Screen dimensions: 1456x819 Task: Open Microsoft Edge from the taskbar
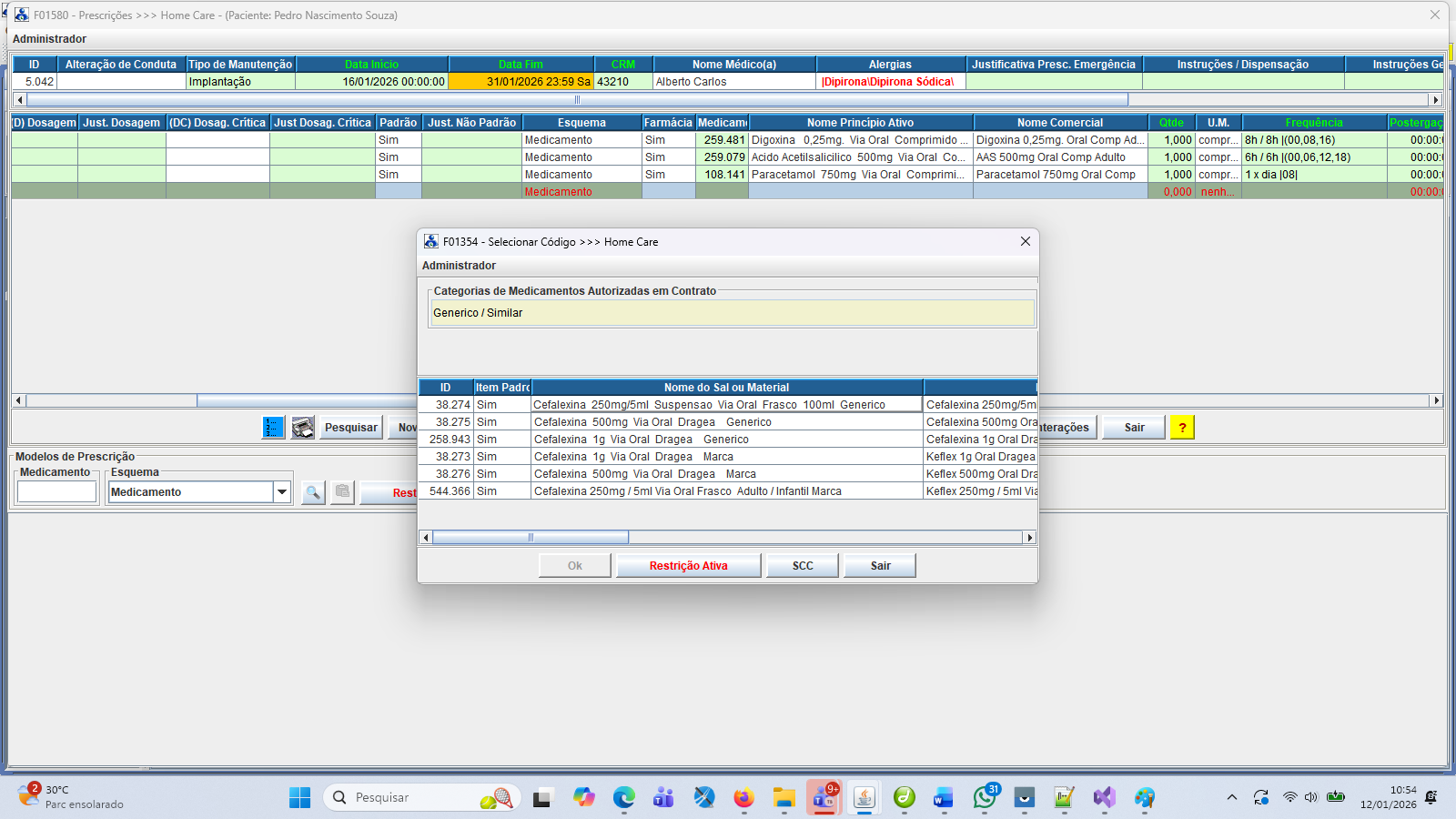click(623, 798)
